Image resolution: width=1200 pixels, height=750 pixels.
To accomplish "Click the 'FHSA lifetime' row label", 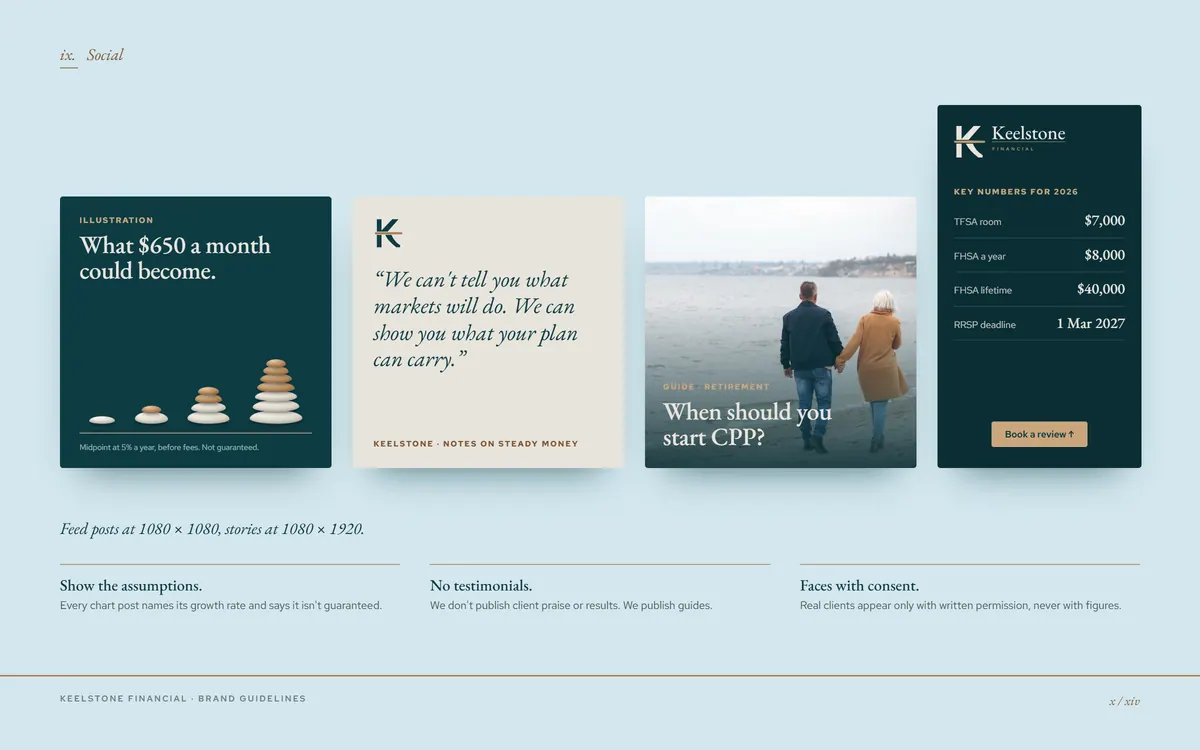I will 983,290.
